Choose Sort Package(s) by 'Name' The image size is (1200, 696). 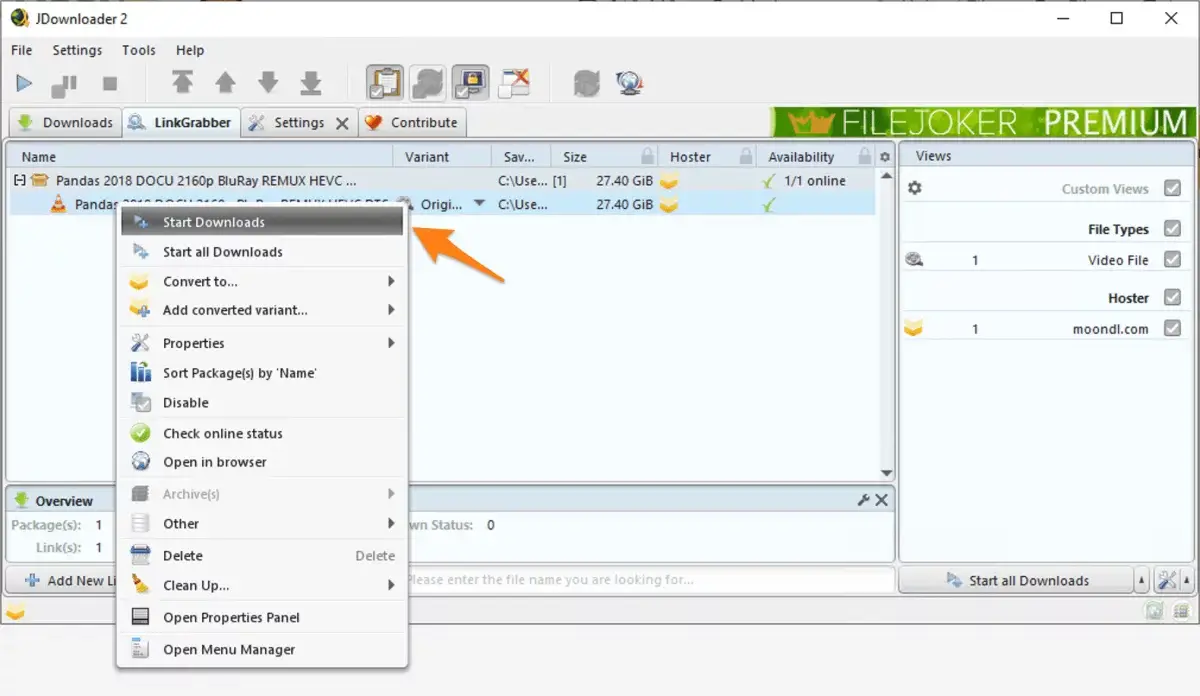262,373
